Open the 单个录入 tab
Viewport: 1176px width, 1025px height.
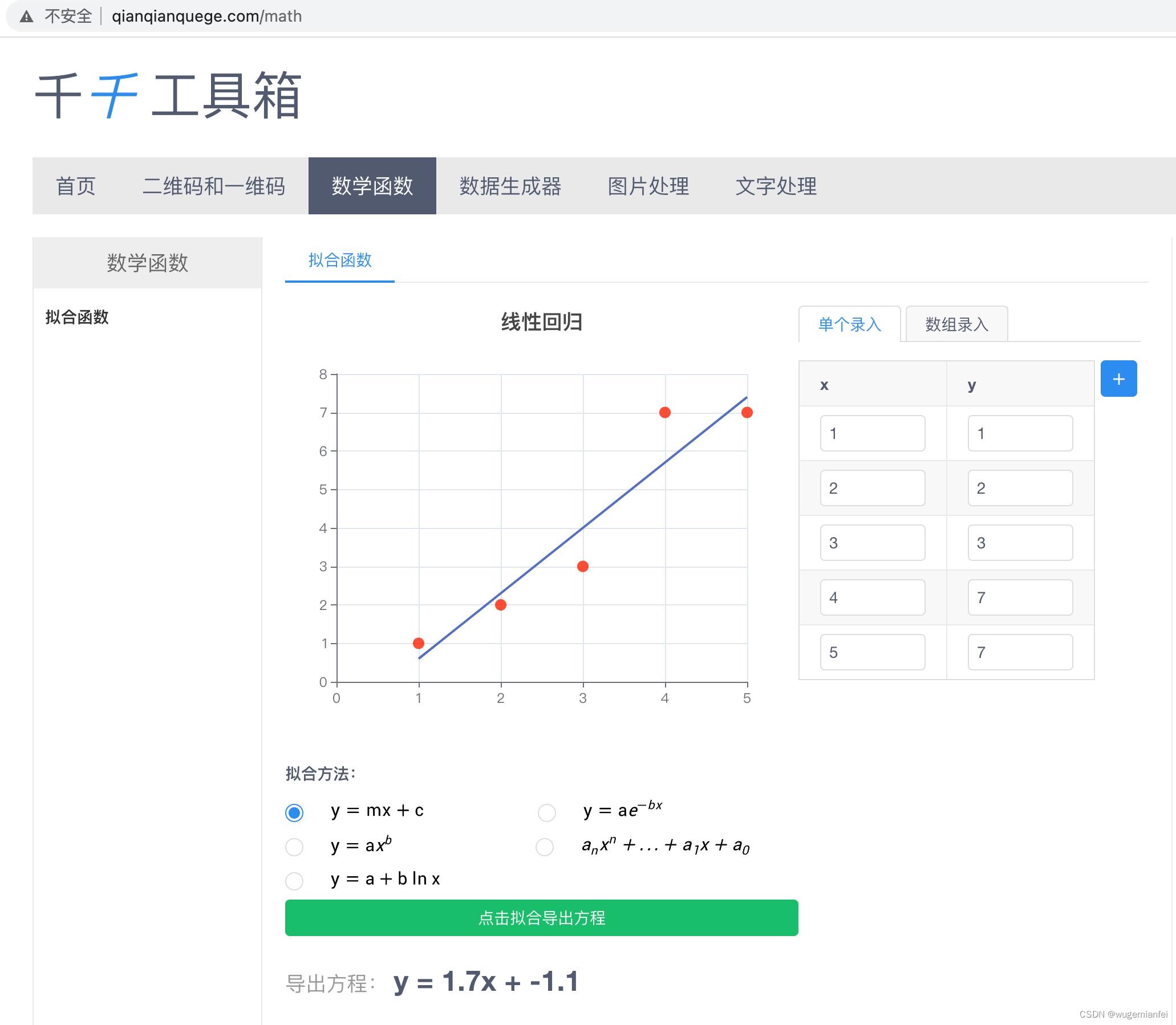(x=849, y=324)
